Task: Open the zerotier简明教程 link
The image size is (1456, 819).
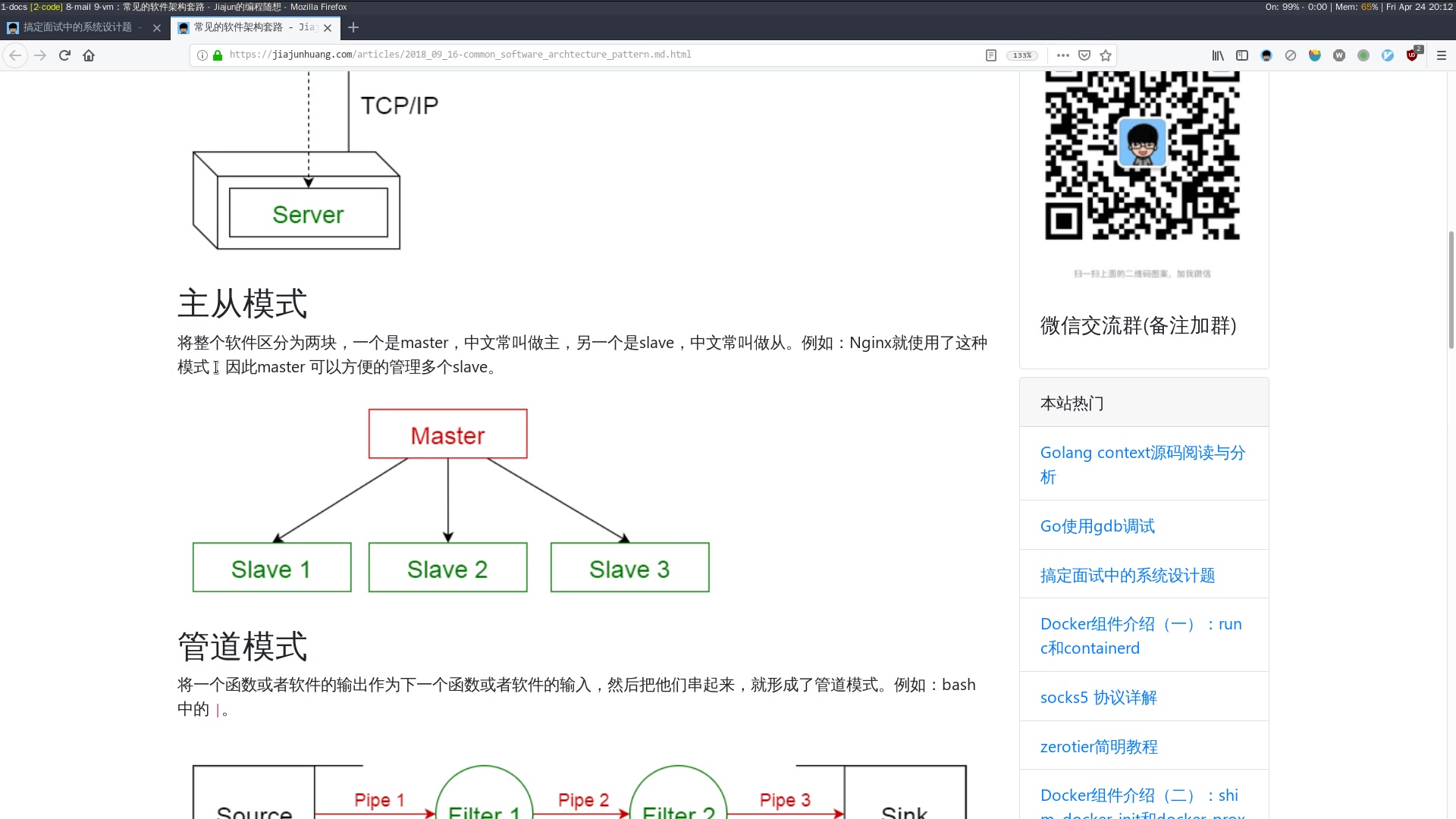Action: (x=1099, y=746)
